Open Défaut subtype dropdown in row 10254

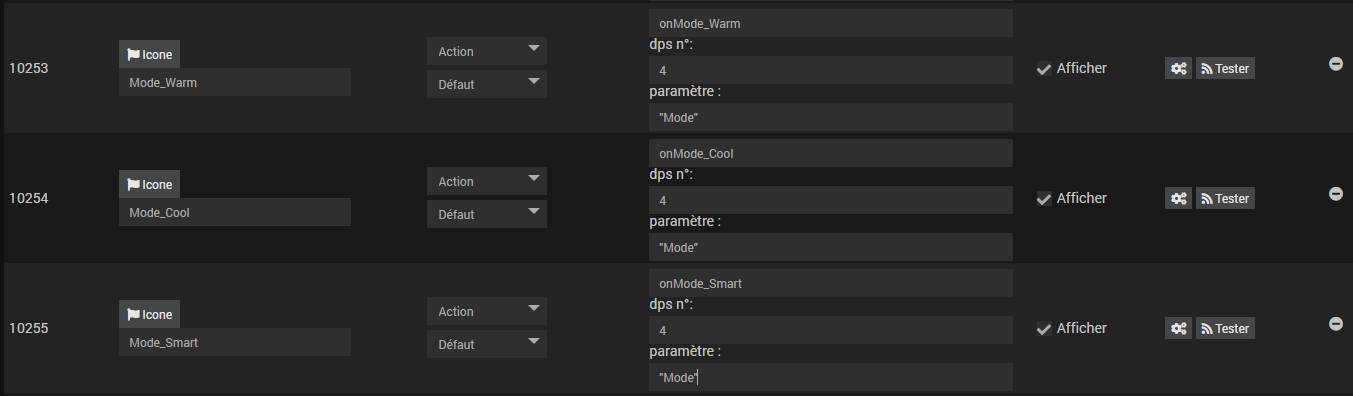pos(487,214)
